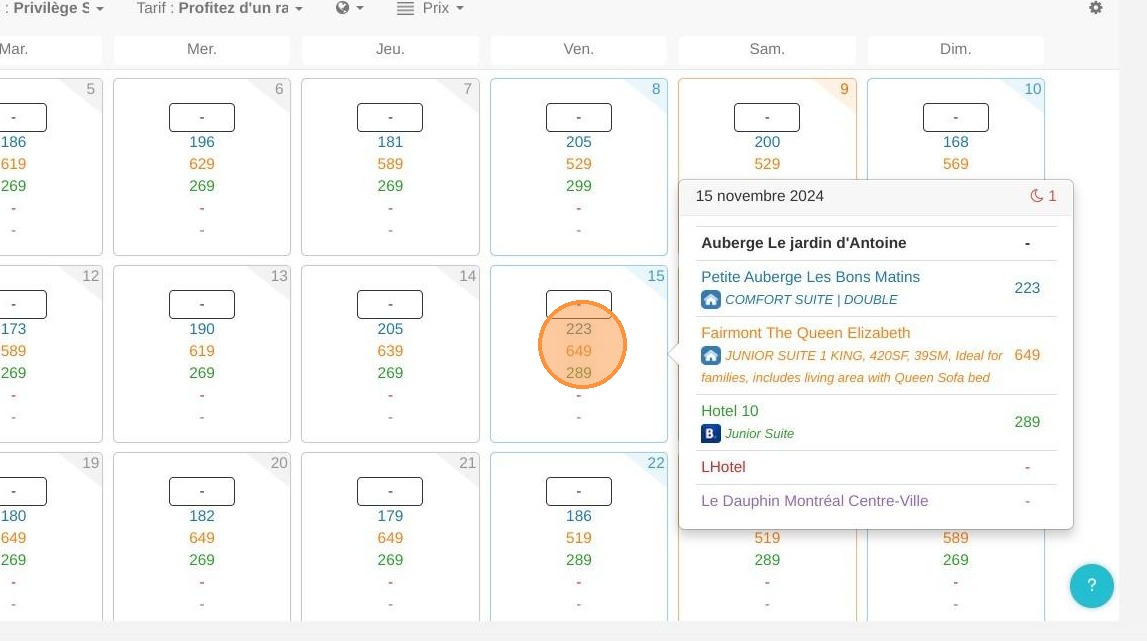Select LHotel in the popup

pyautogui.click(x=723, y=467)
